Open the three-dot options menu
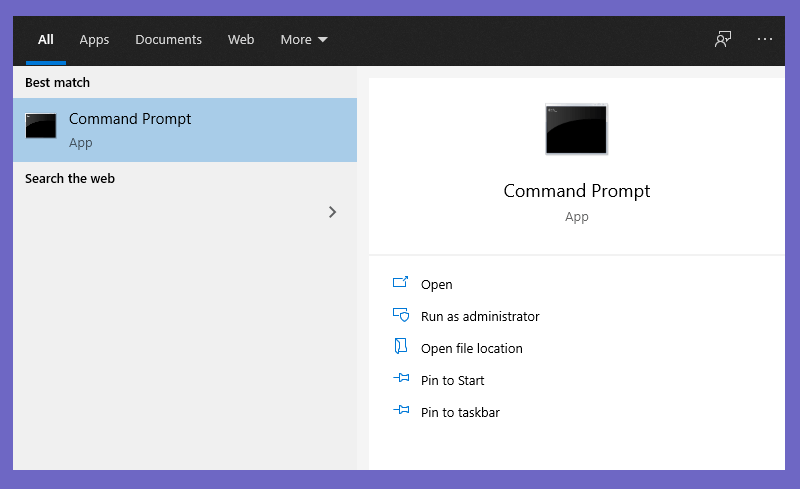 tap(764, 39)
